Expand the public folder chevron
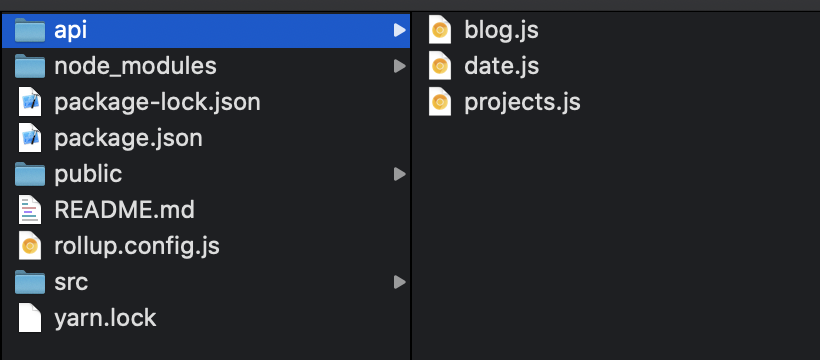The image size is (820, 360). coord(400,174)
